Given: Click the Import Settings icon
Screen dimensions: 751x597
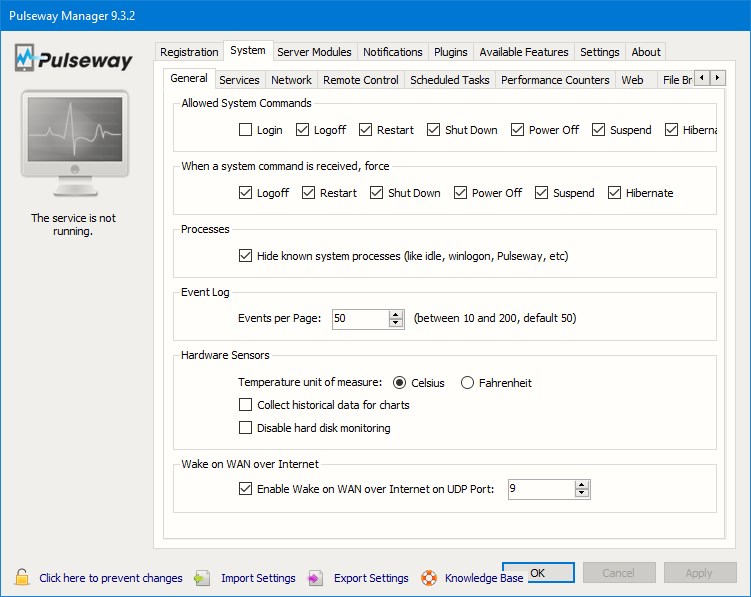Looking at the screenshot, I should (x=203, y=577).
